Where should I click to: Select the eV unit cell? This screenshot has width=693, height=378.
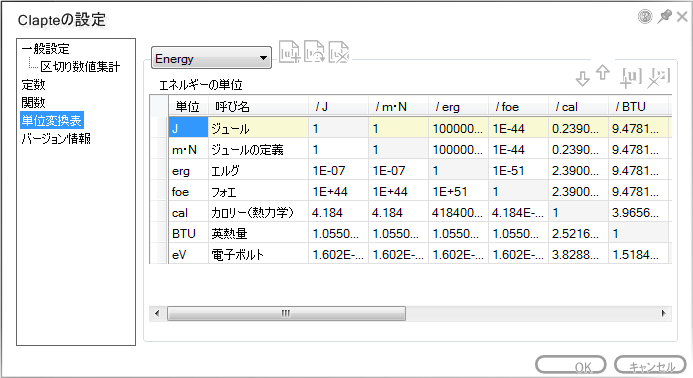point(188,254)
